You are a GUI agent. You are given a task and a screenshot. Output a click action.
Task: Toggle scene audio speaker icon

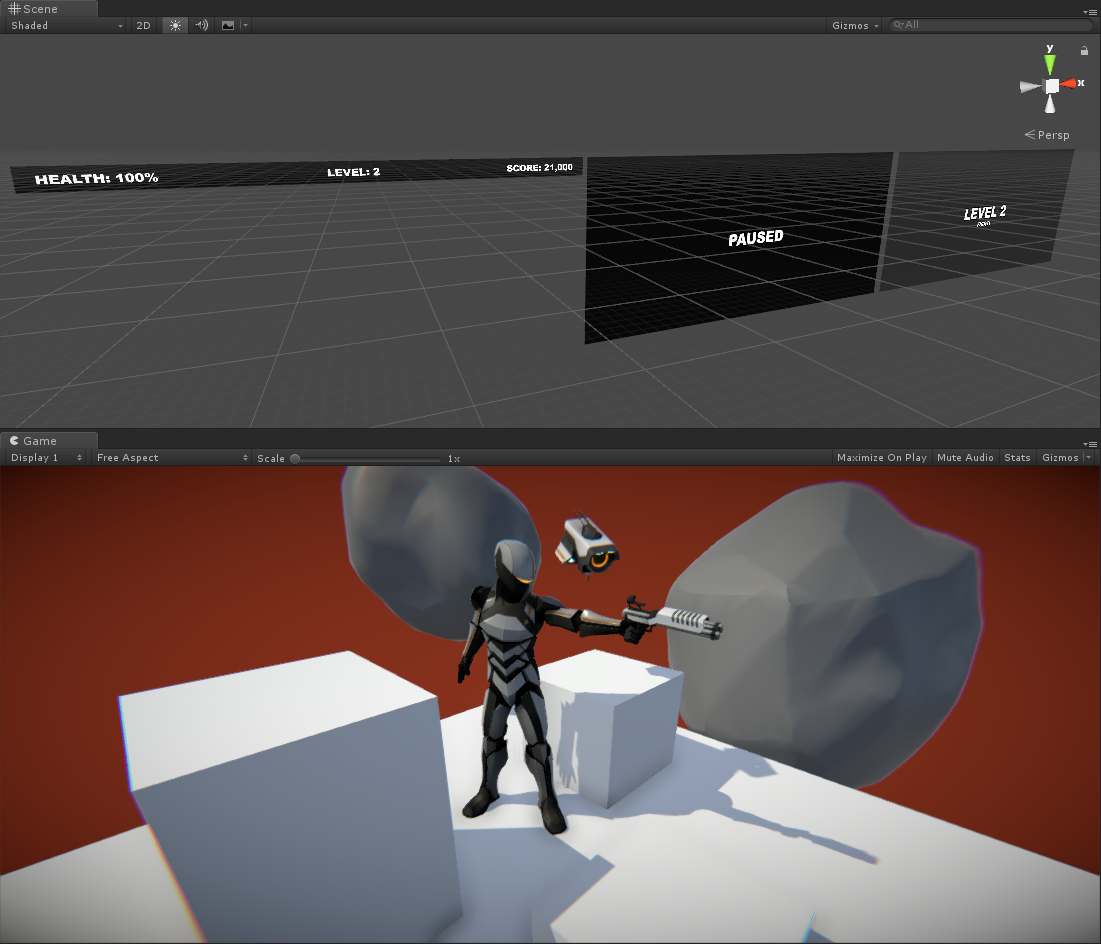click(202, 25)
